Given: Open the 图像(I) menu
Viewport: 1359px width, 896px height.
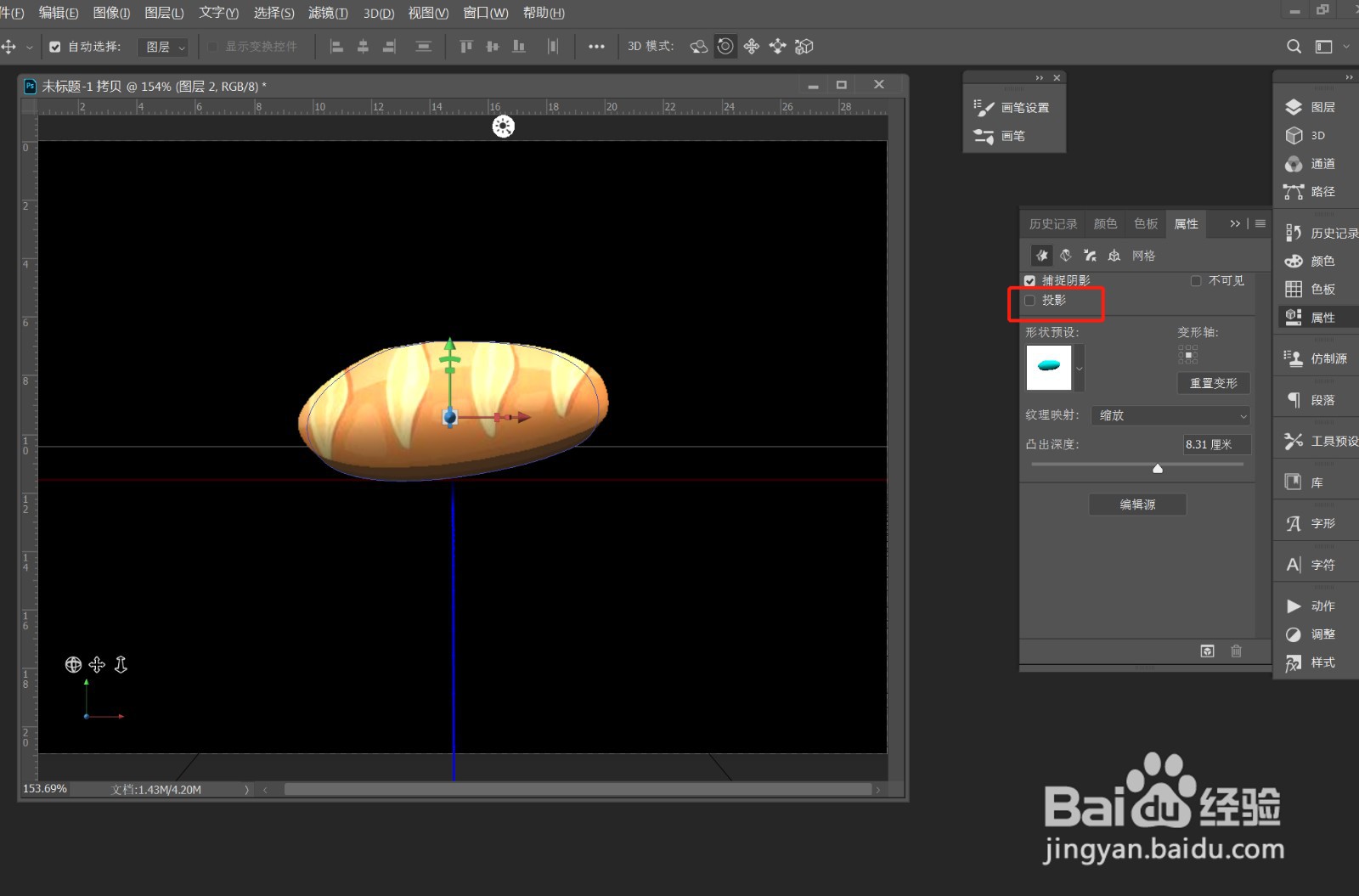Looking at the screenshot, I should pyautogui.click(x=111, y=13).
